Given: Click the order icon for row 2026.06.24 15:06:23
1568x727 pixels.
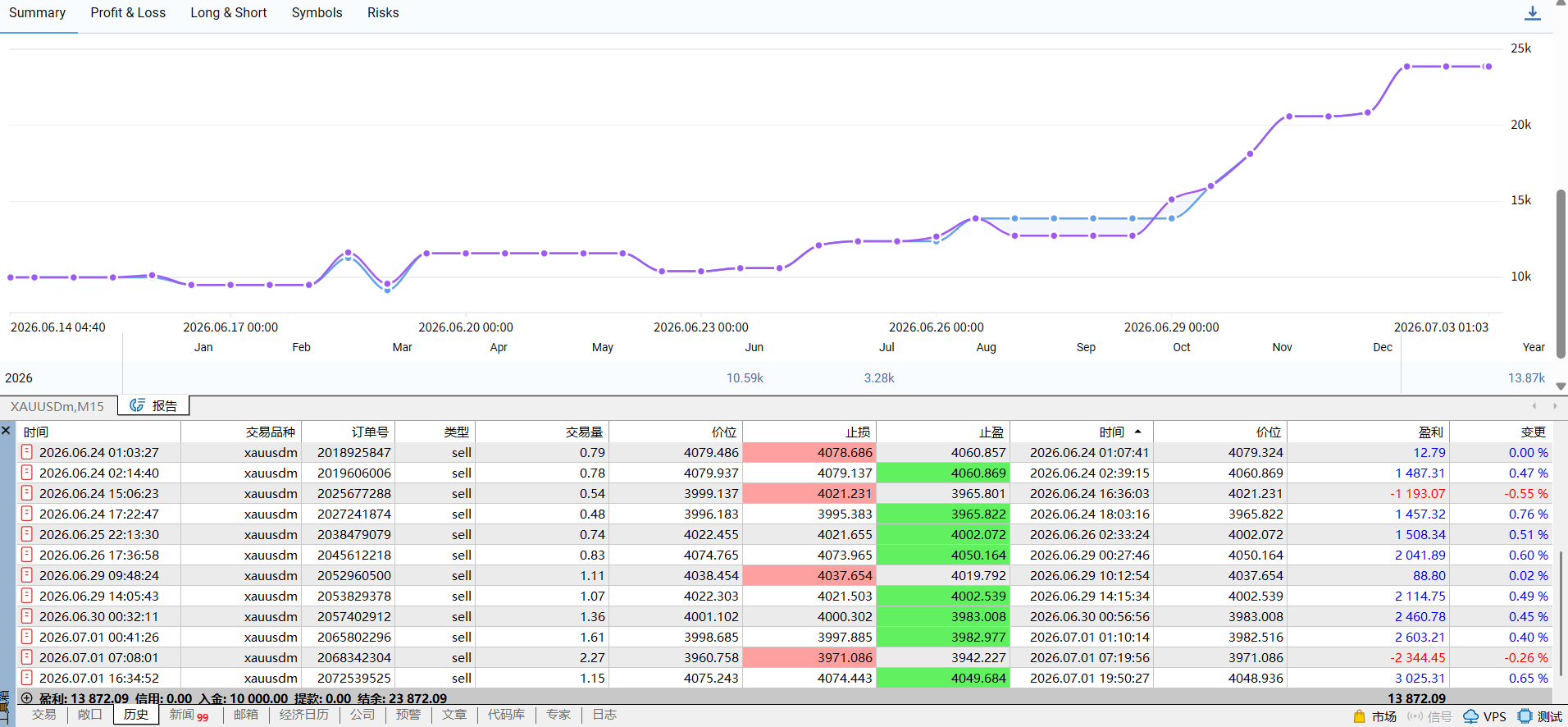Looking at the screenshot, I should pyautogui.click(x=27, y=493).
